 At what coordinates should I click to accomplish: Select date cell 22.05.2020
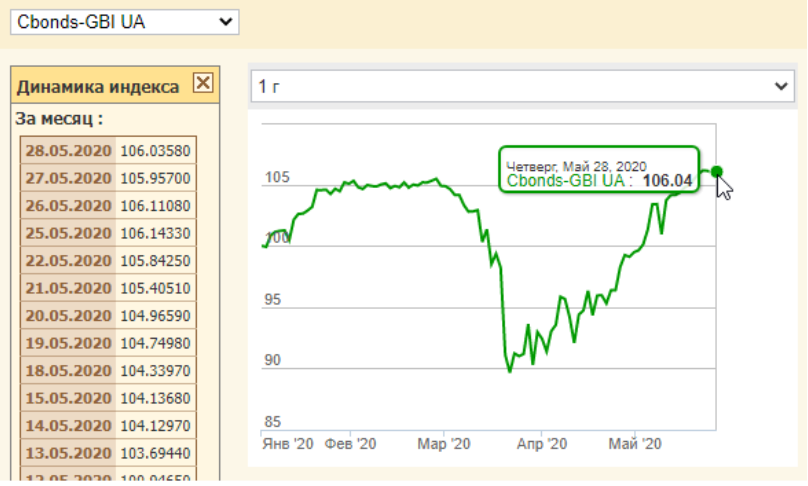(x=68, y=260)
